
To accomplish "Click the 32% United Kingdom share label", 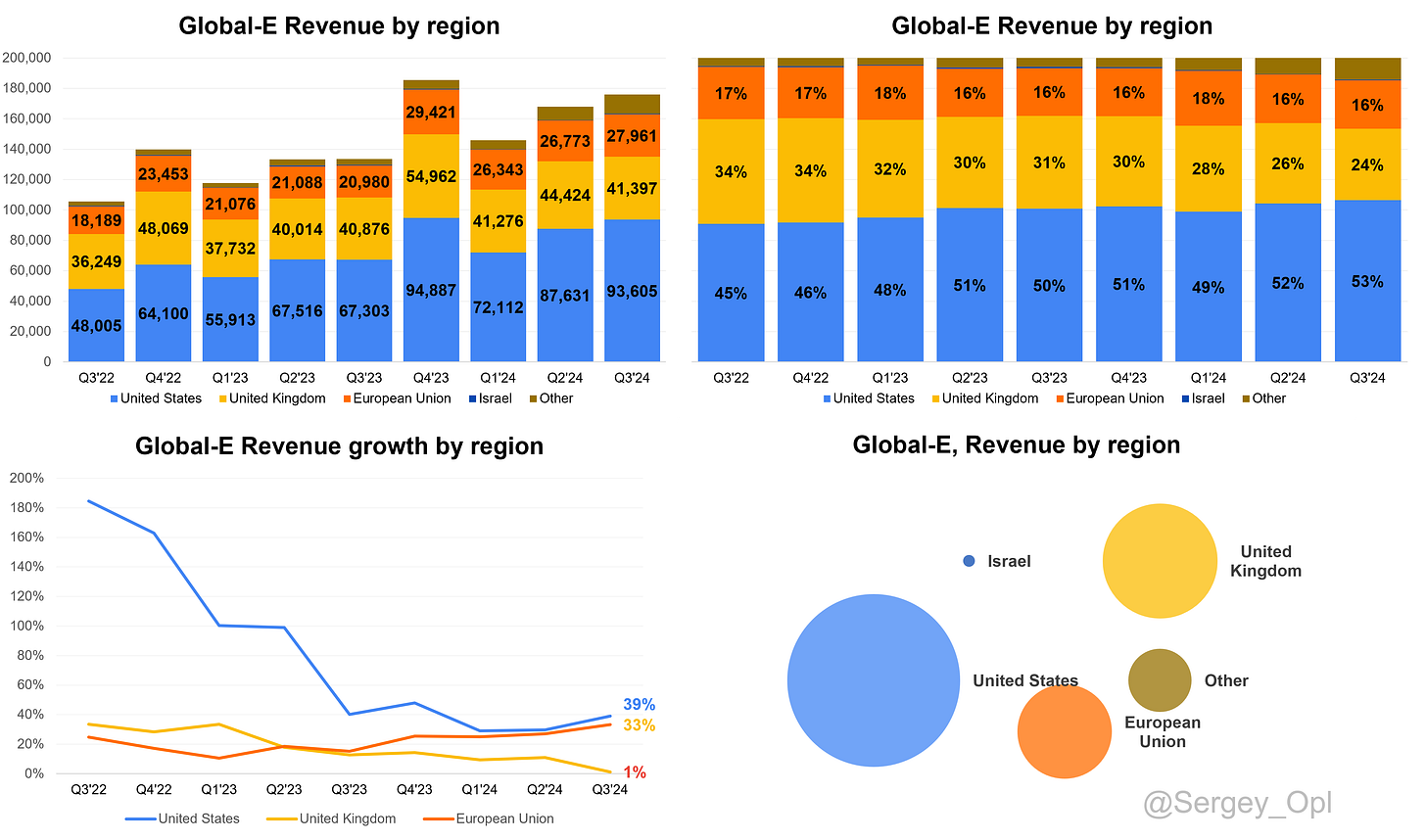I will pyautogui.click(x=890, y=169).
